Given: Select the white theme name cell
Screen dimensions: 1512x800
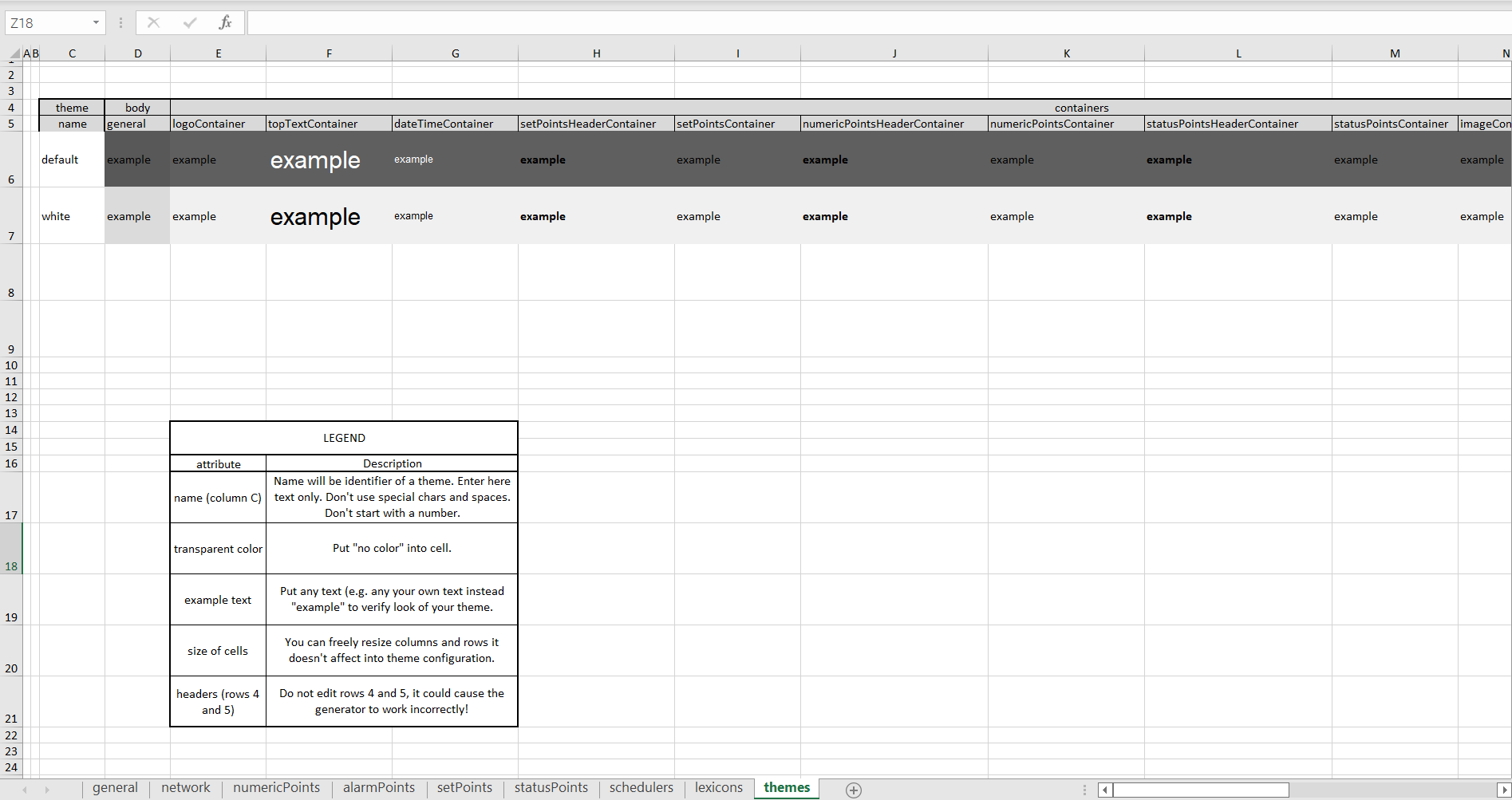Looking at the screenshot, I should point(71,215).
